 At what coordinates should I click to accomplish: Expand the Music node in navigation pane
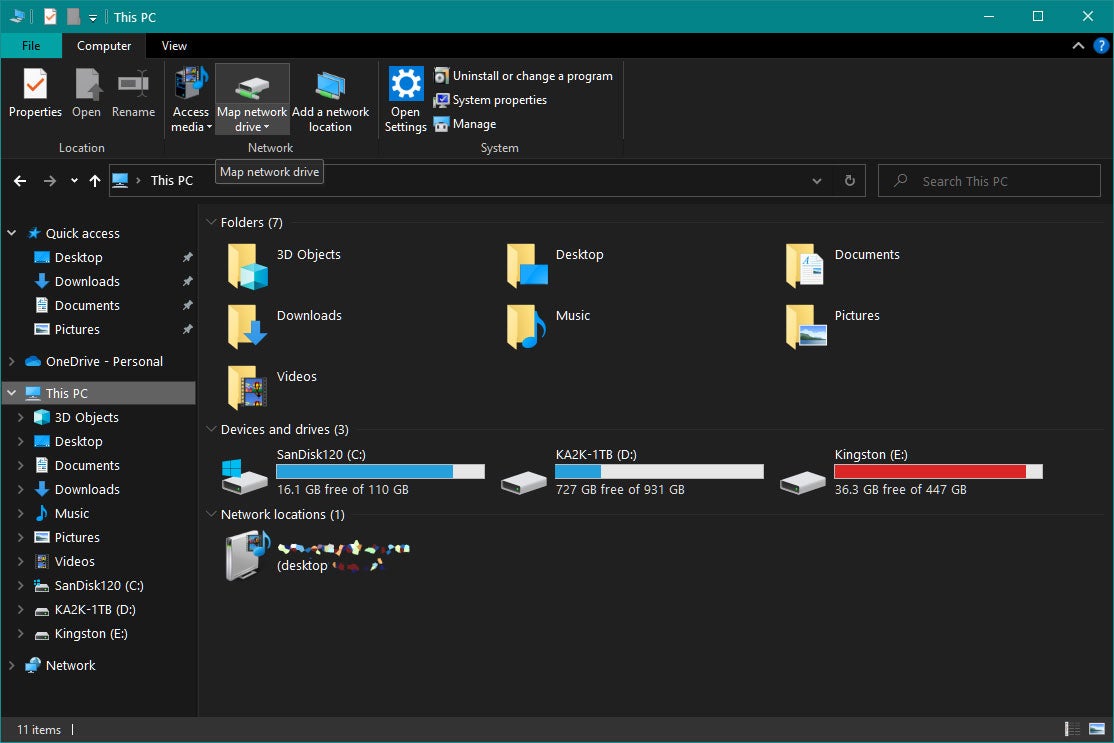21,514
